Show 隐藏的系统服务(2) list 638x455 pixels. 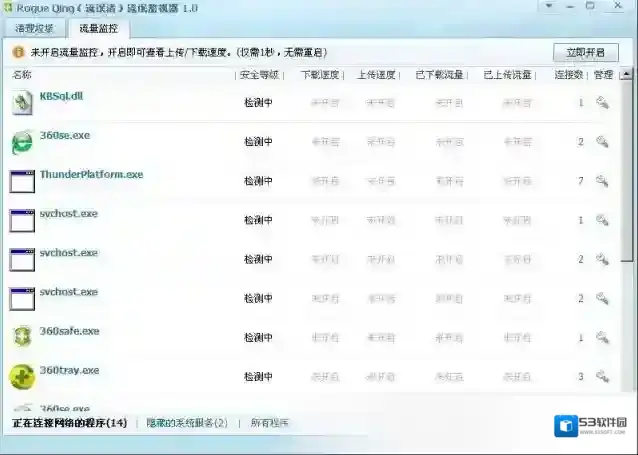click(188, 423)
